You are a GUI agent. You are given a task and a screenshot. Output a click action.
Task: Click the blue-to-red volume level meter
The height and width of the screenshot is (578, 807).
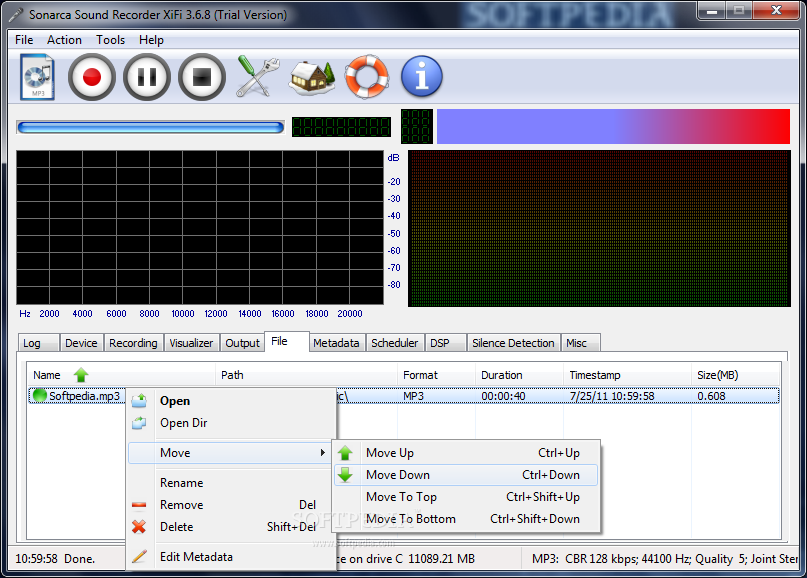[613, 126]
